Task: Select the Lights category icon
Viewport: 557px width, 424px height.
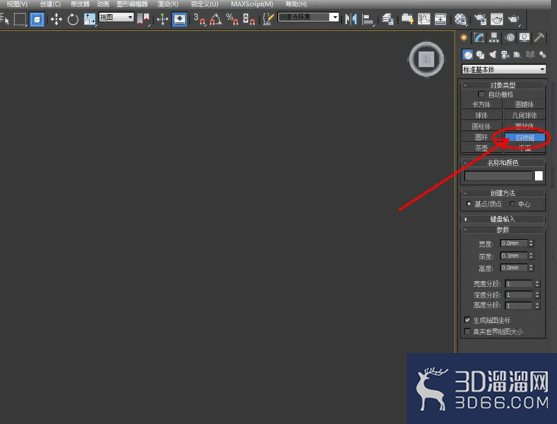Action: click(493, 55)
